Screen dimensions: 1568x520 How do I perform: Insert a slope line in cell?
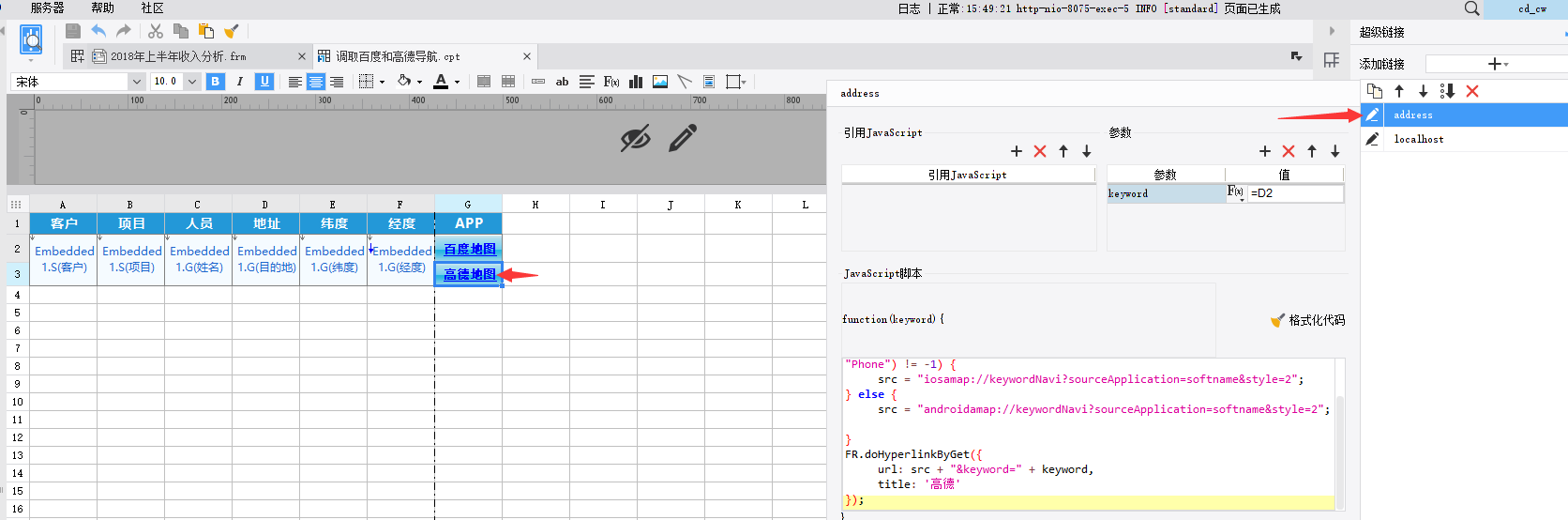point(685,82)
